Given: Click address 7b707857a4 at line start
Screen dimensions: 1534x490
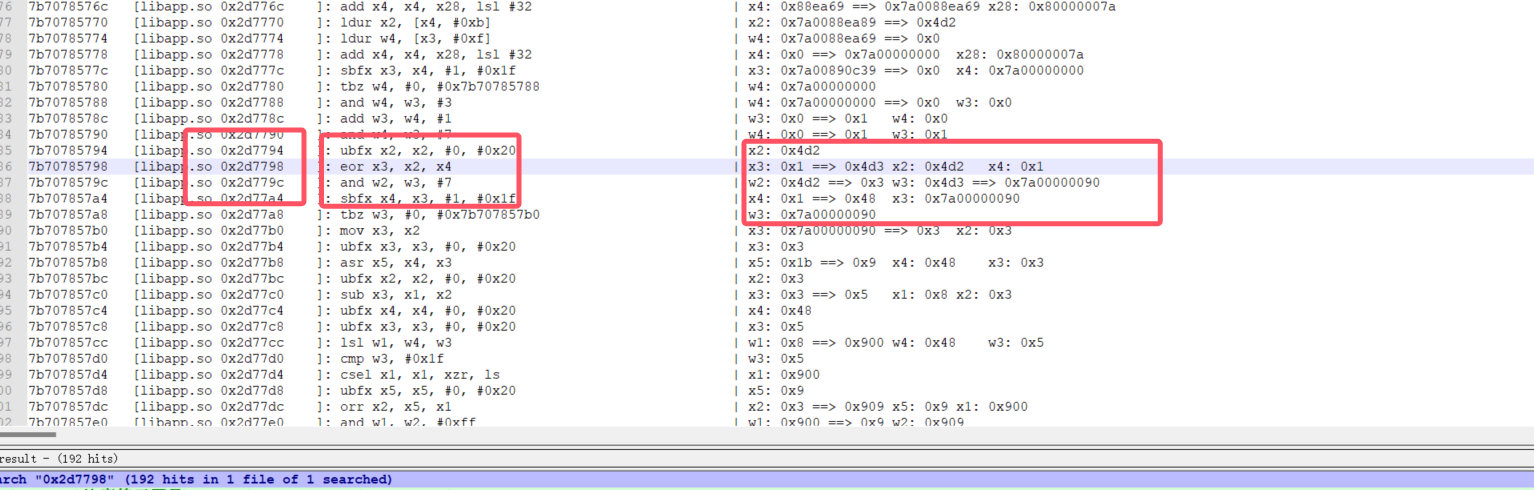Looking at the screenshot, I should tap(68, 198).
